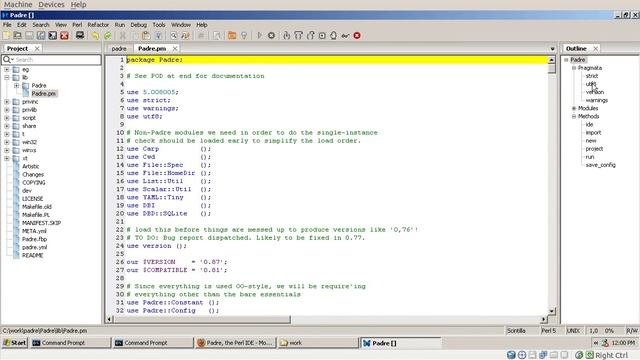Click the New file toolbar icon
This screenshot has width=640, height=360.
pos(7,36)
